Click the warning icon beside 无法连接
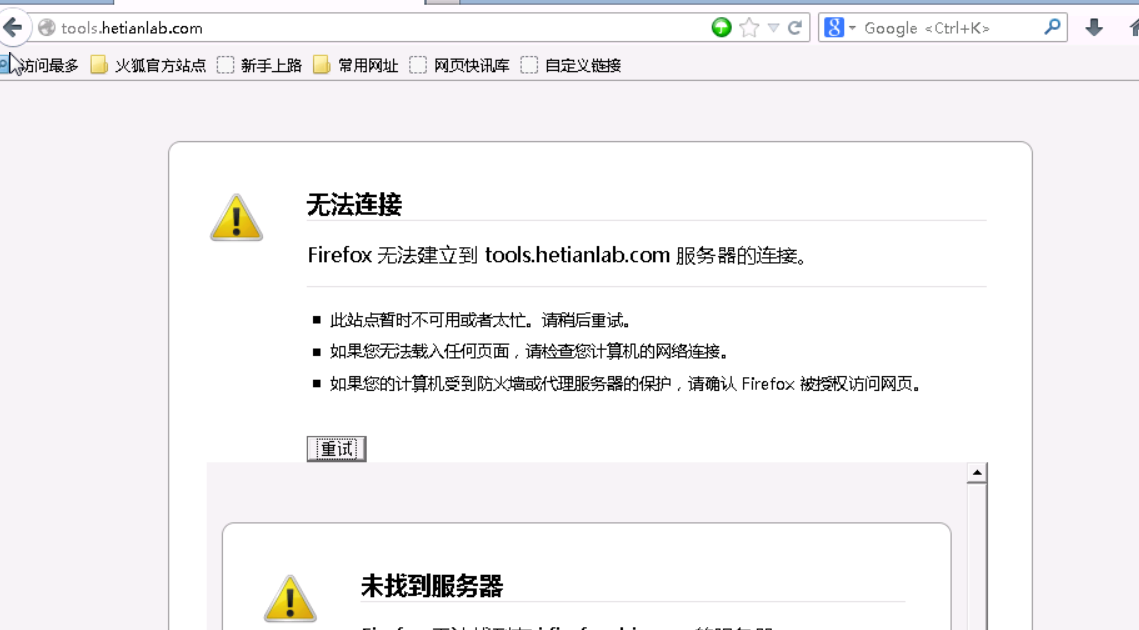Screen dimensions: 1139x630 point(236,217)
